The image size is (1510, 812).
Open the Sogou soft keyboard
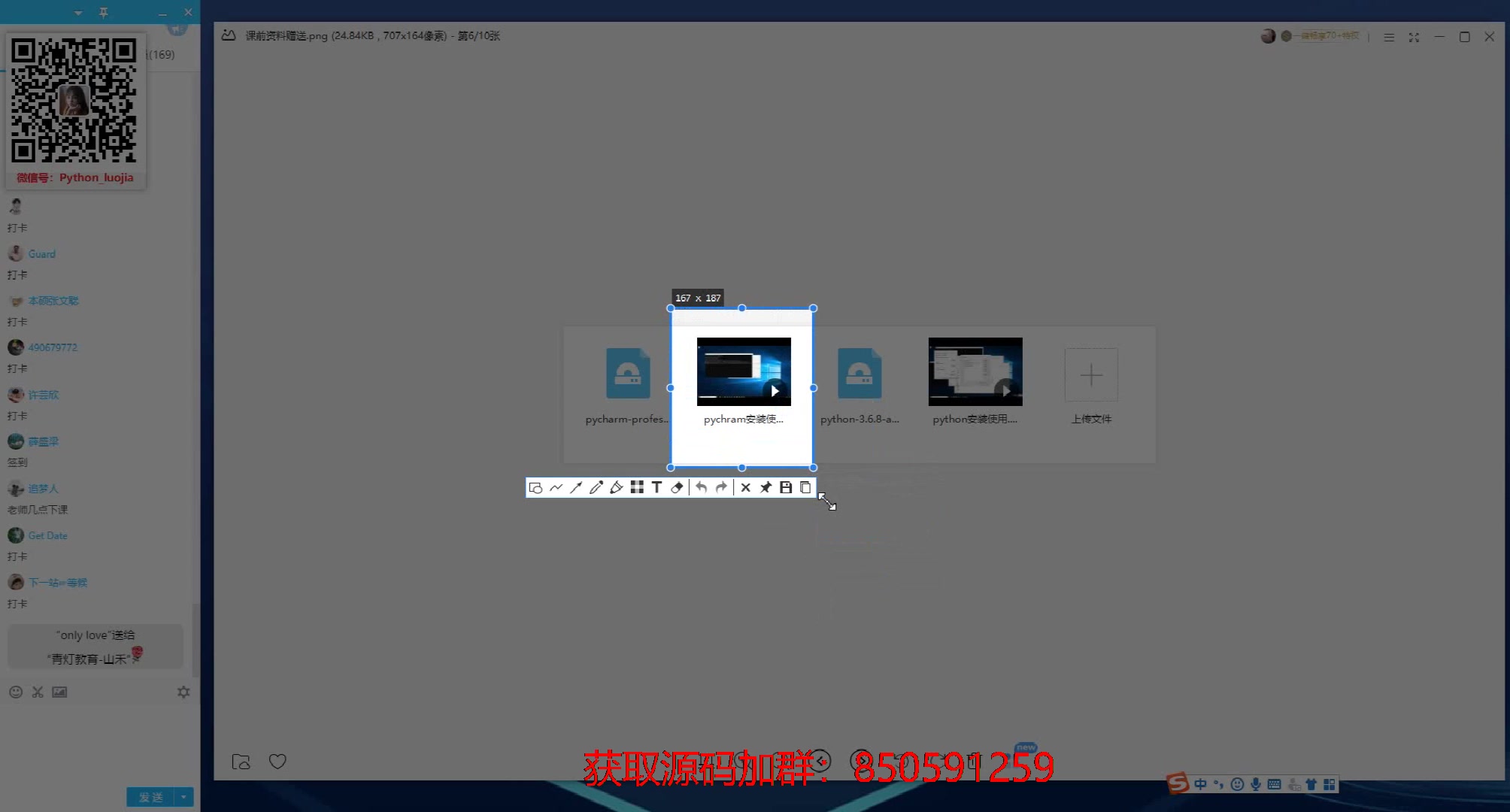[1274, 784]
